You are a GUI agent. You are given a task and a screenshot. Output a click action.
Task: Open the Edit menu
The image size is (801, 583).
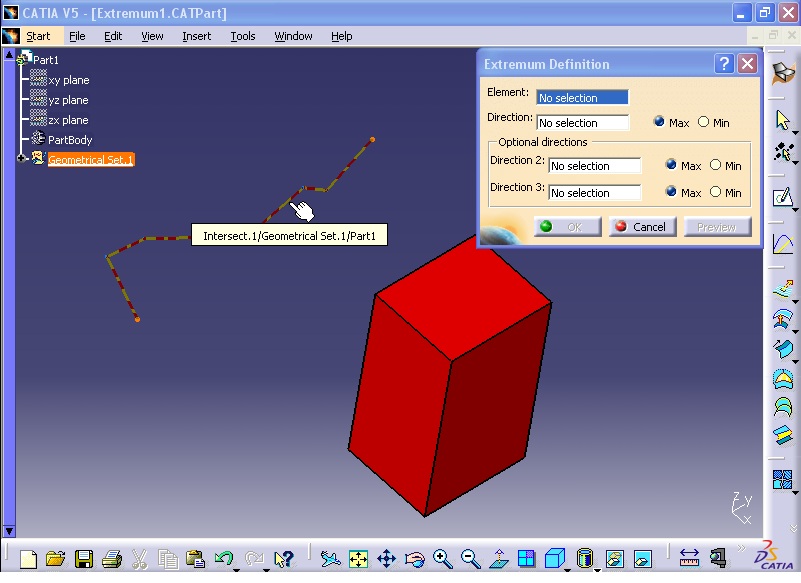113,36
